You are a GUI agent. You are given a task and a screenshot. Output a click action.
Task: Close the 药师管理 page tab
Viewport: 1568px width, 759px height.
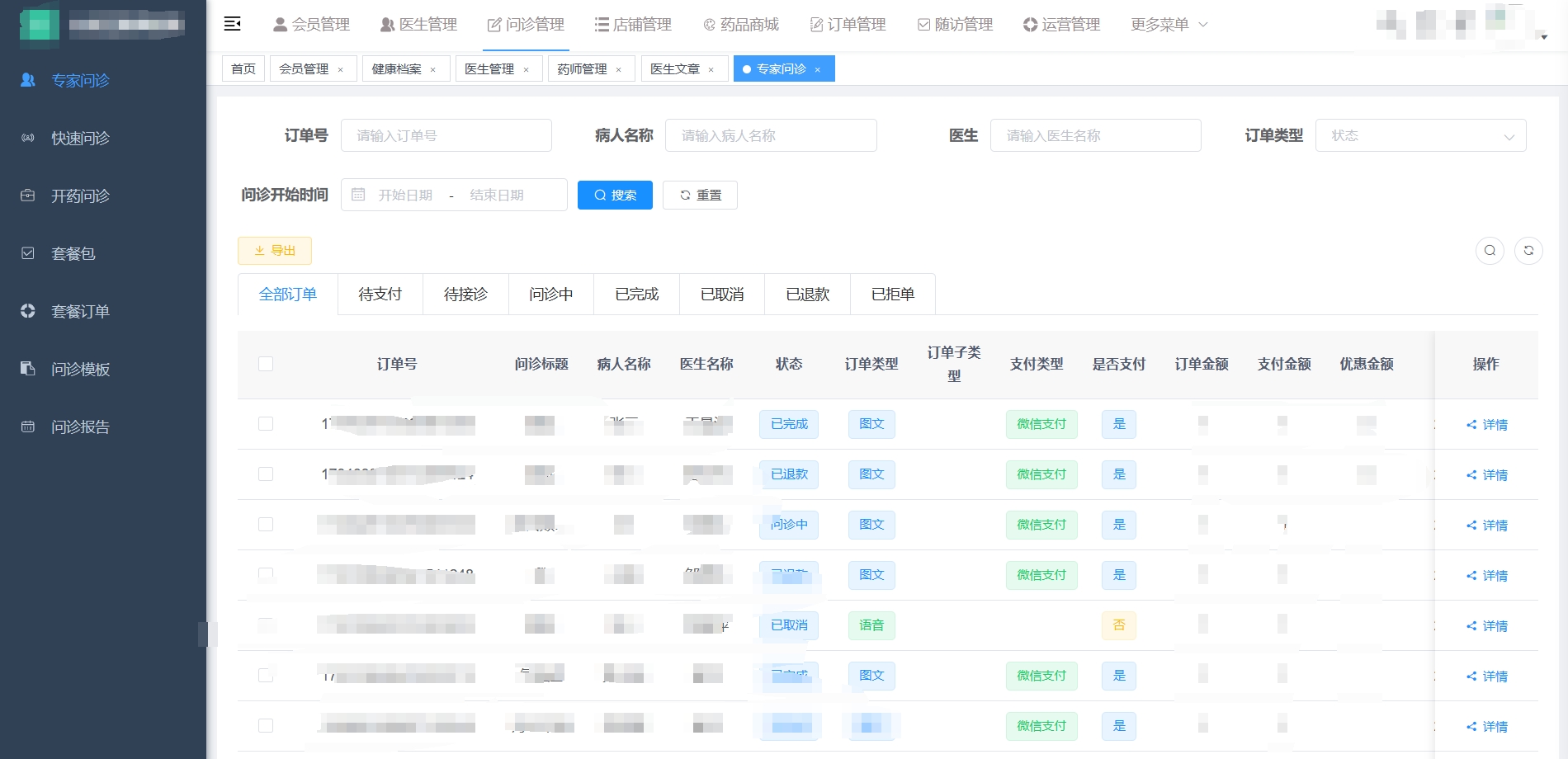(618, 70)
